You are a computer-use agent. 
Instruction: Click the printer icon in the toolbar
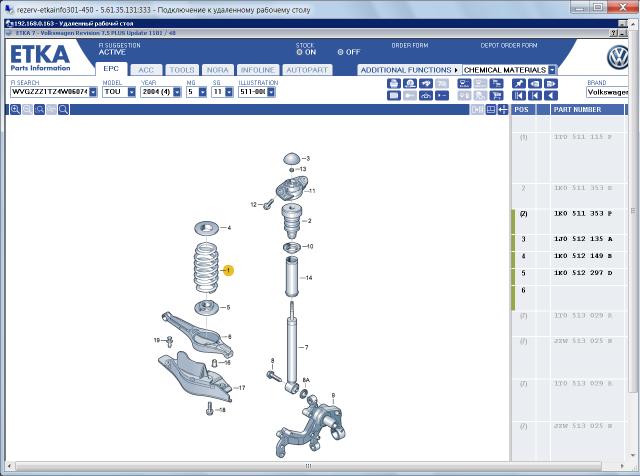click(393, 84)
